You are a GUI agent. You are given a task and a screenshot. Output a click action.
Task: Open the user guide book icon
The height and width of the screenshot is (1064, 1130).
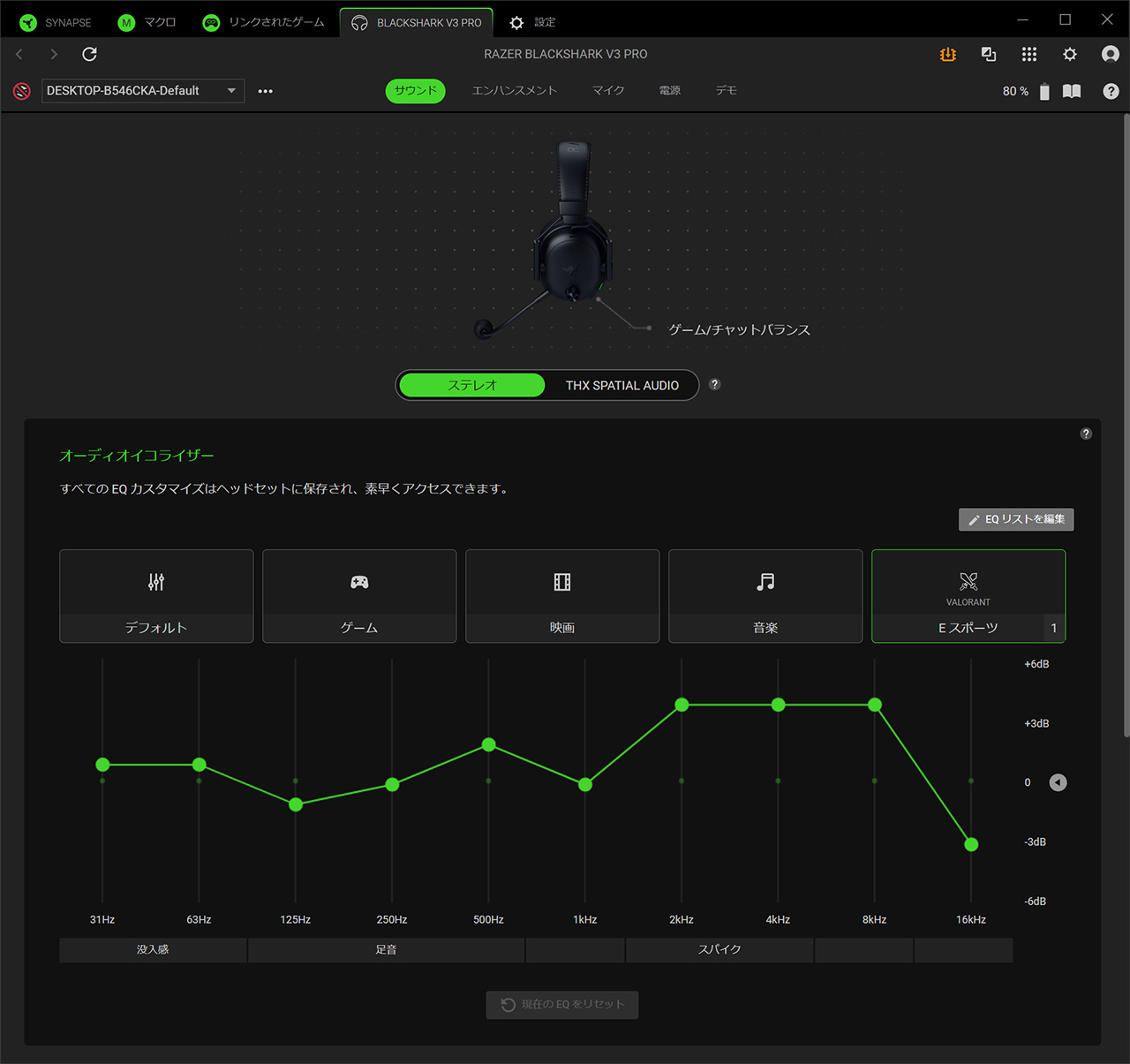tap(1072, 92)
